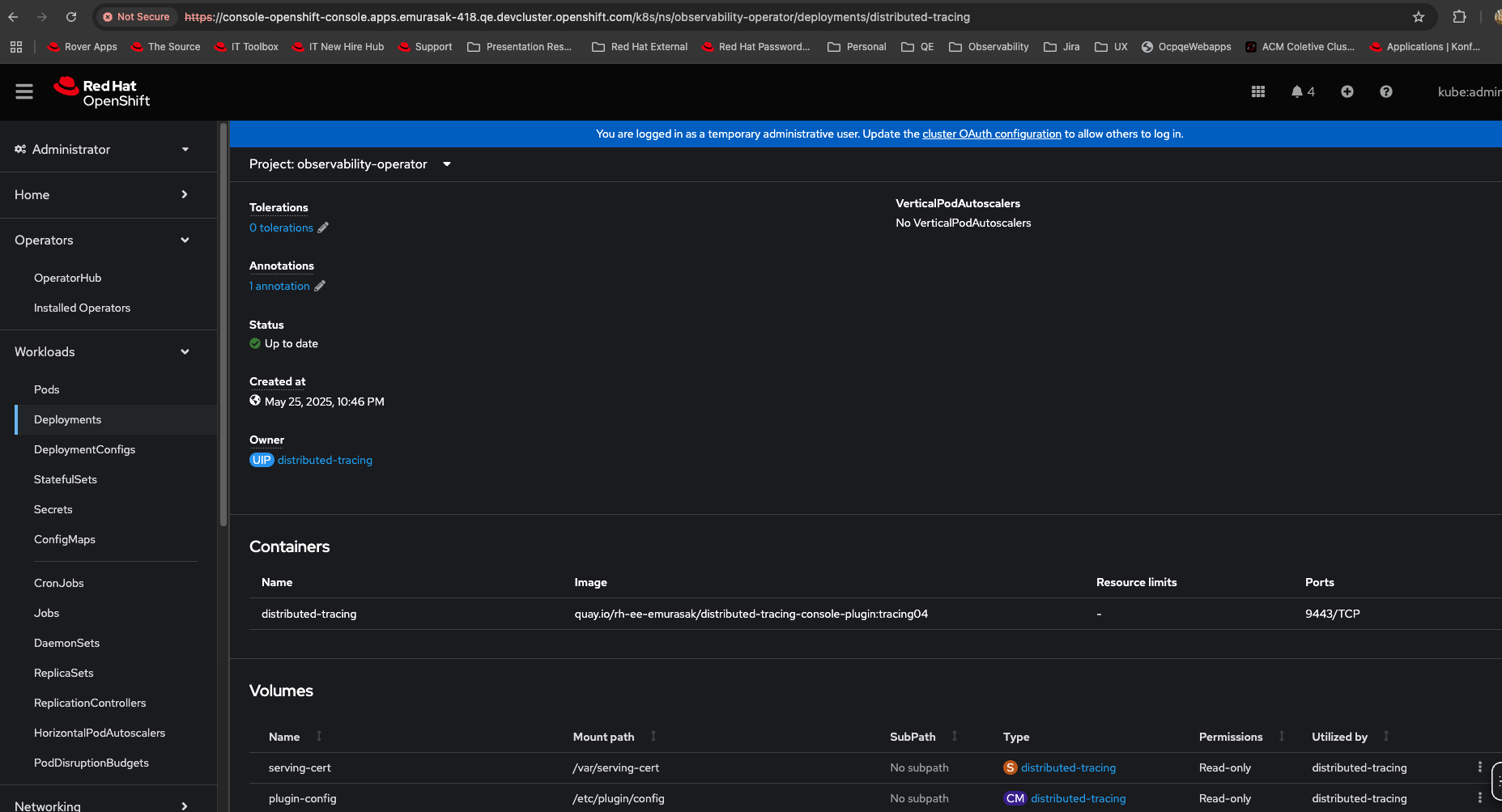The image size is (1502, 812).
Task: Open DeploymentConfigs page
Action: pos(84,450)
